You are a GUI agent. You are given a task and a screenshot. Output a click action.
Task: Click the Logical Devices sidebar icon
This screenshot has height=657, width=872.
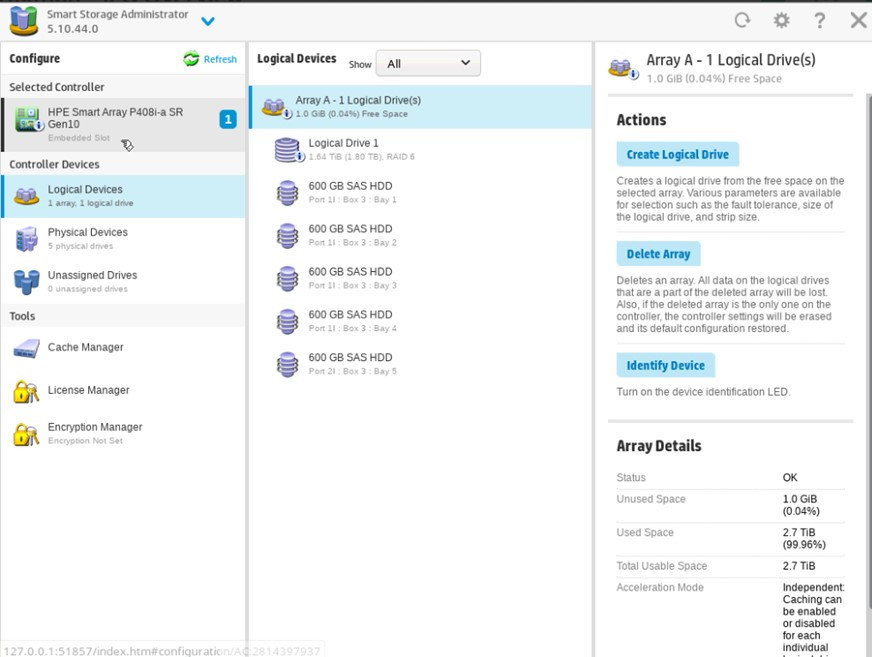point(26,196)
